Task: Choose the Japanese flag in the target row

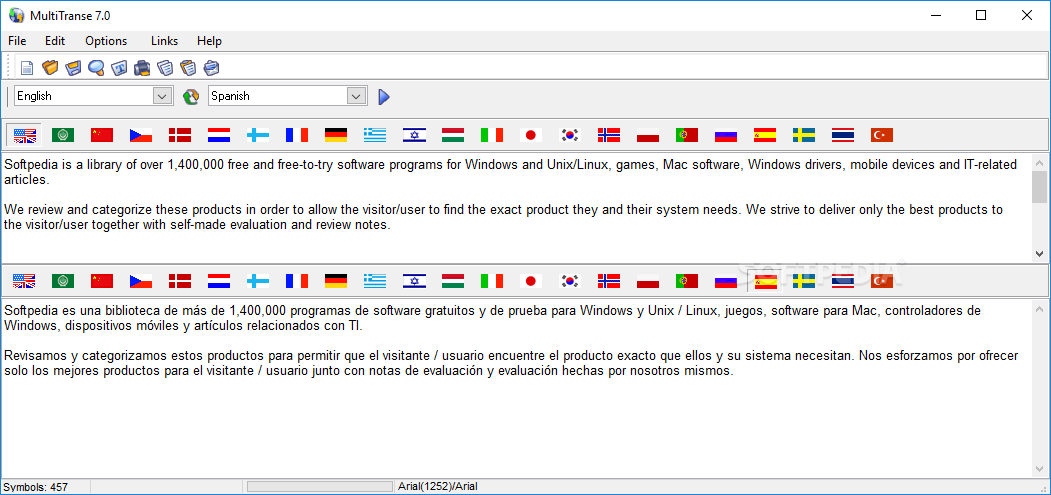Action: click(x=531, y=281)
